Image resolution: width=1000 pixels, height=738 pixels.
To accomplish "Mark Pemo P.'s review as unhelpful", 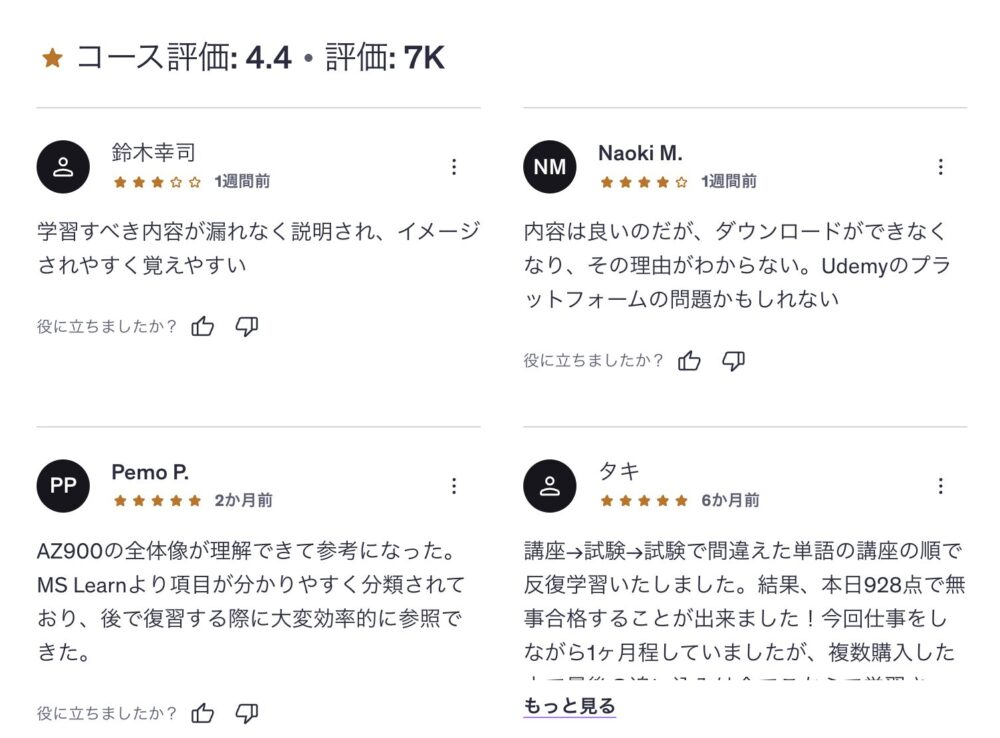I will [x=246, y=713].
